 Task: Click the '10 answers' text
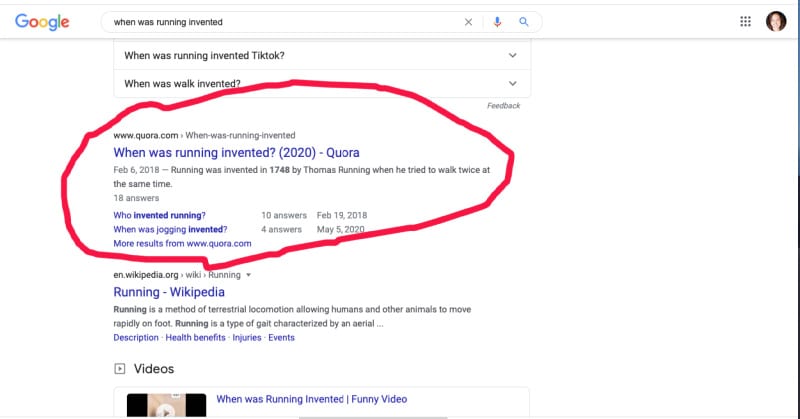(284, 215)
